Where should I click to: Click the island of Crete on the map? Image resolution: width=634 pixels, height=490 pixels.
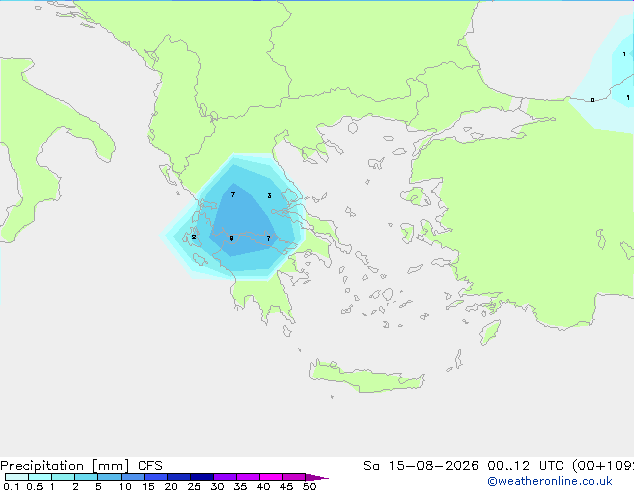[x=366, y=378]
